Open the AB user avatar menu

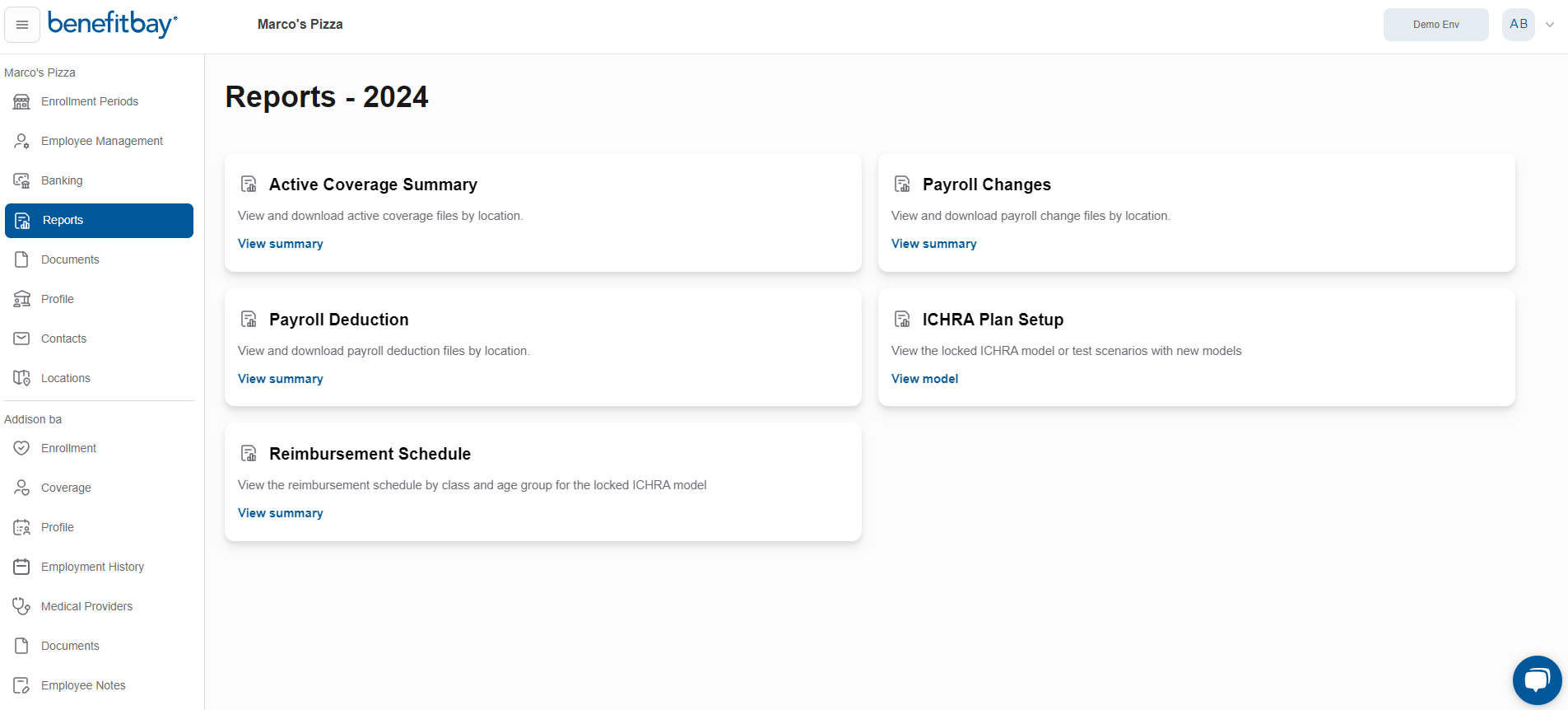pos(1519,25)
